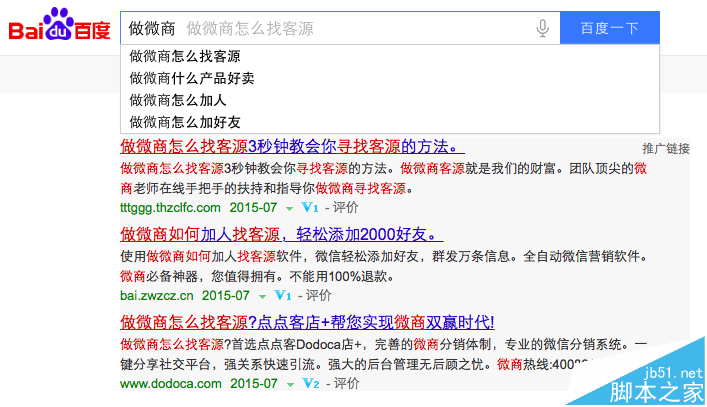Click the 推广链接 label

click(x=665, y=148)
